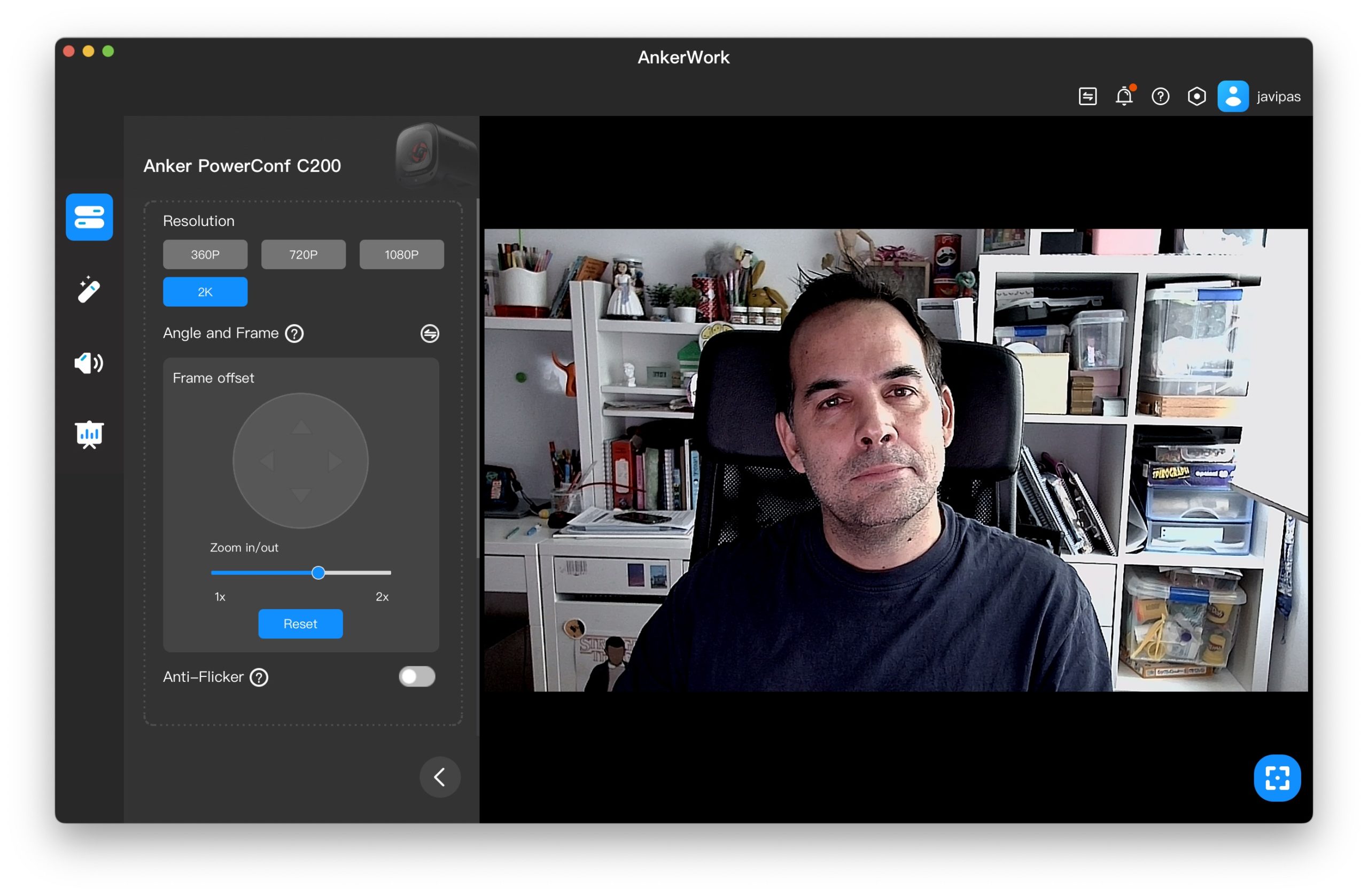The image size is (1368, 896).
Task: Select 360P resolution
Action: (205, 255)
